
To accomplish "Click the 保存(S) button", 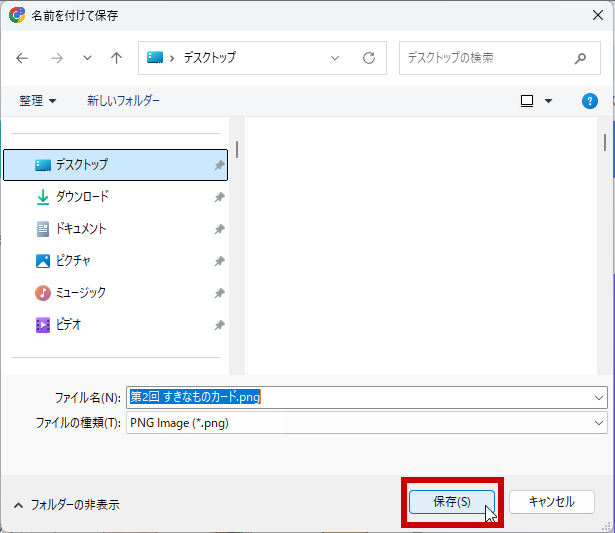I will tap(451, 502).
